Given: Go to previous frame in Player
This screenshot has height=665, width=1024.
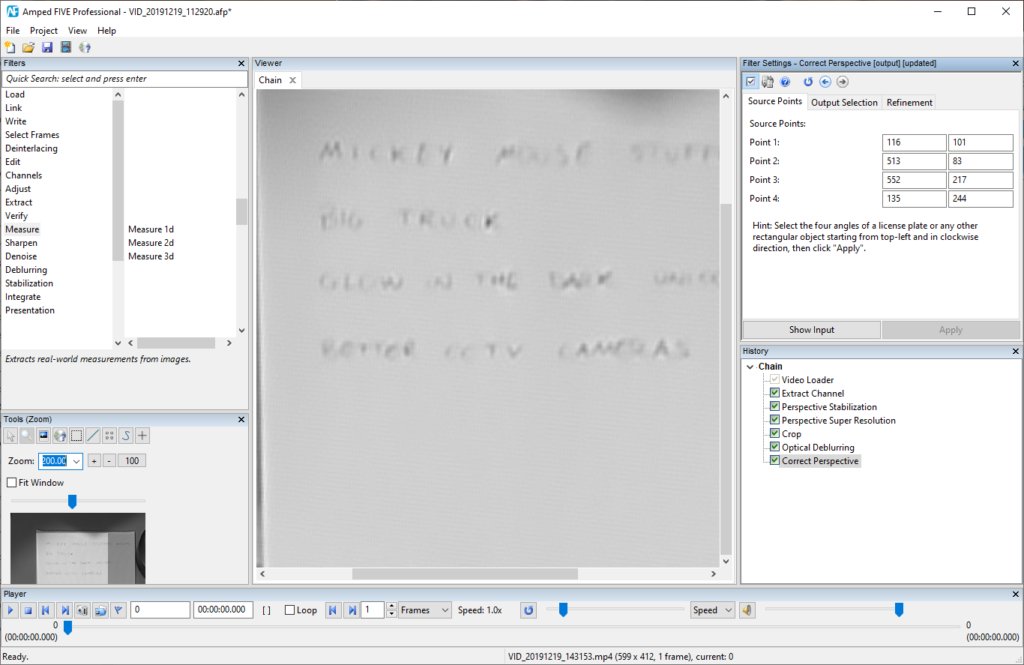Looking at the screenshot, I should pos(46,610).
